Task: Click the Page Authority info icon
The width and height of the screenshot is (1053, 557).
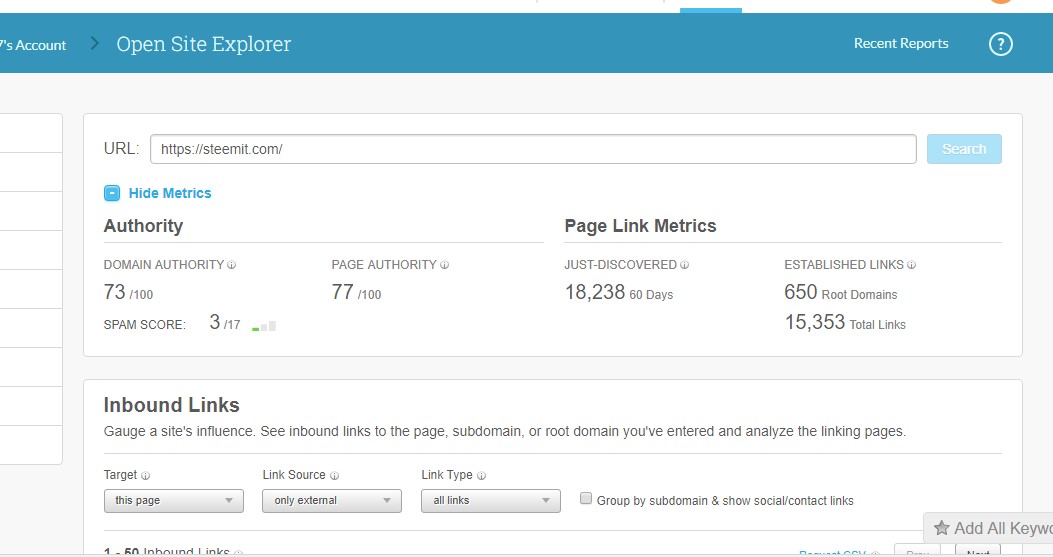Action: tap(445, 265)
